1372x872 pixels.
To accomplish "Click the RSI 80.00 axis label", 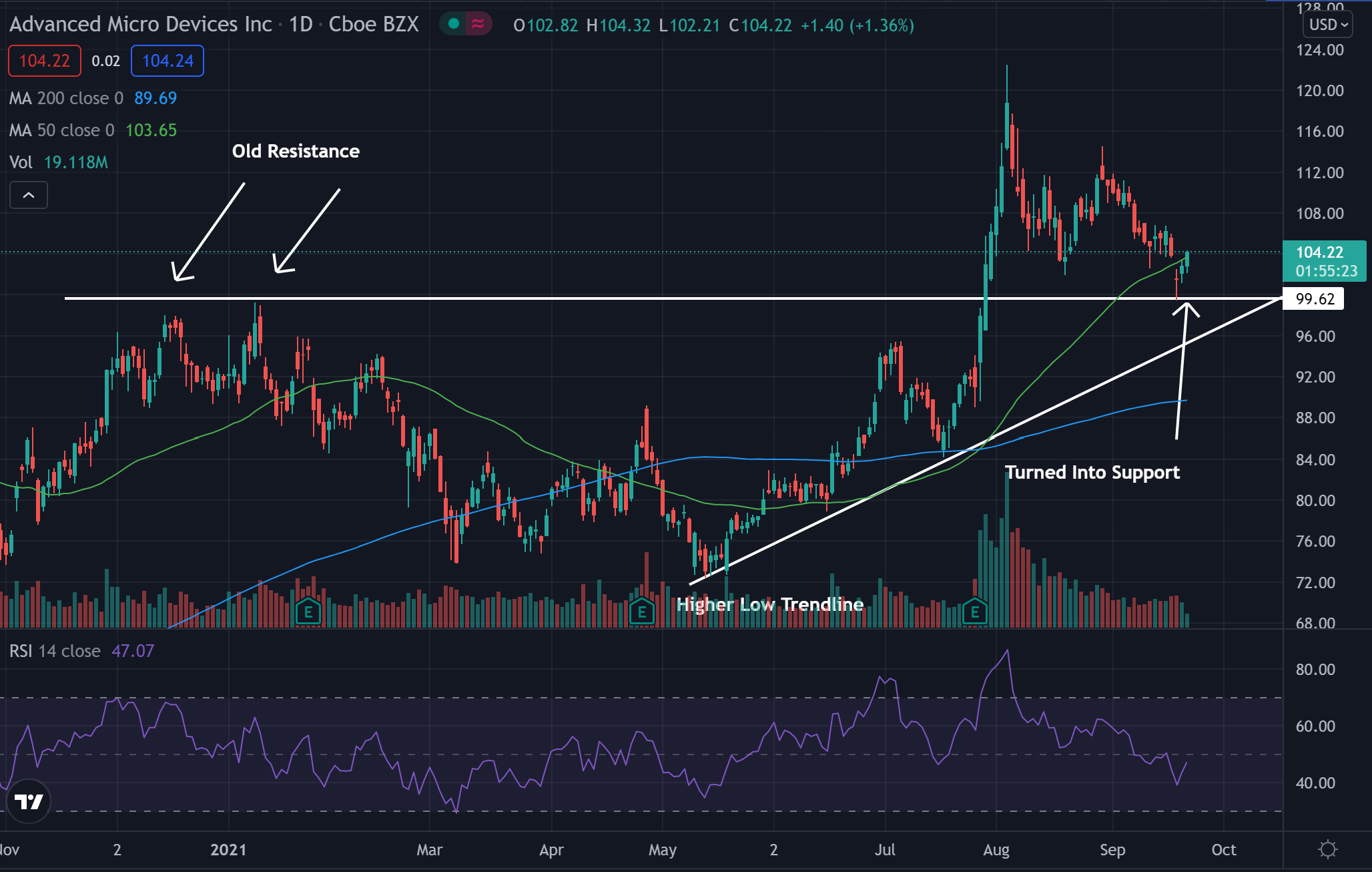I will [1315, 670].
